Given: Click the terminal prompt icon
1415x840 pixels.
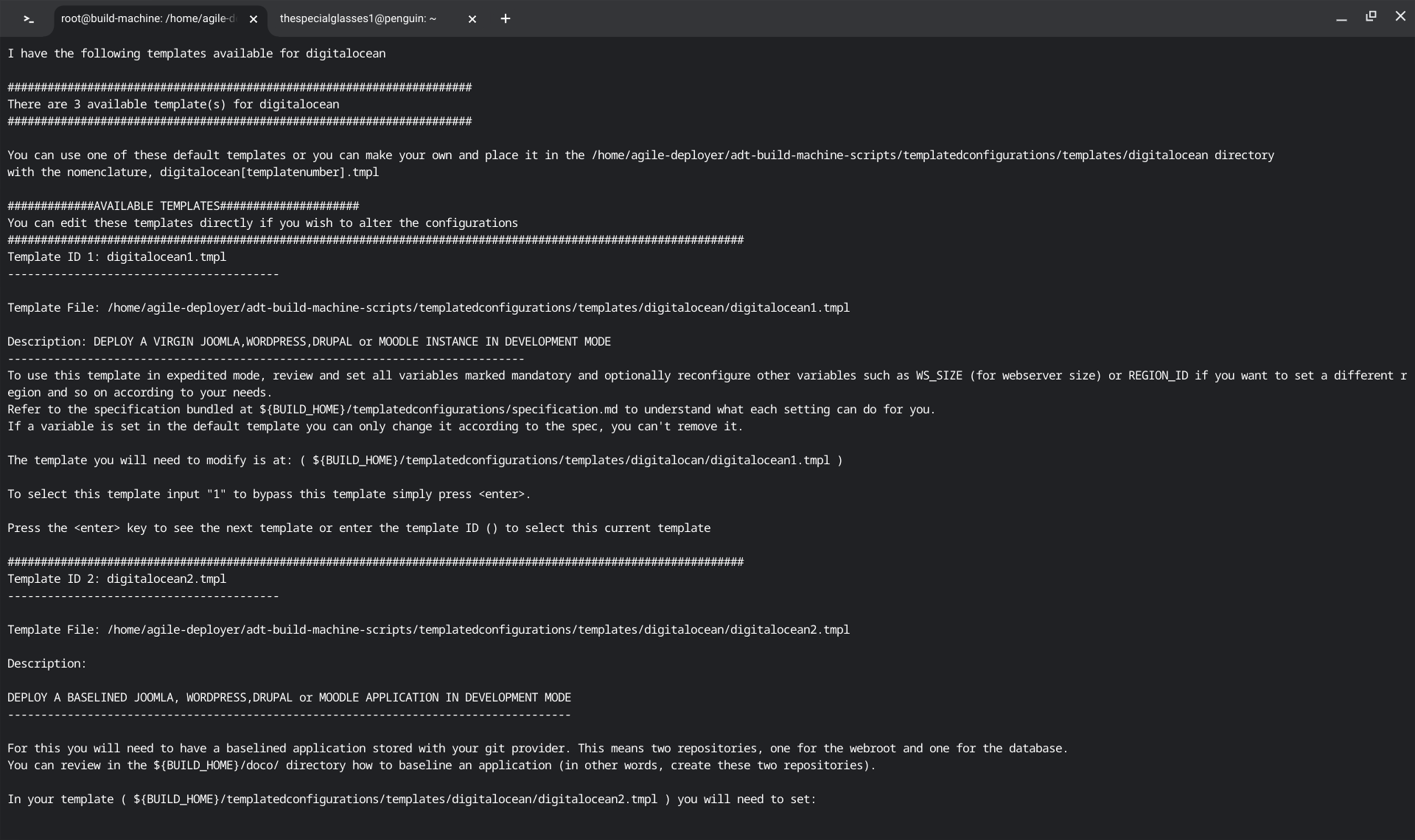Looking at the screenshot, I should [29, 19].
